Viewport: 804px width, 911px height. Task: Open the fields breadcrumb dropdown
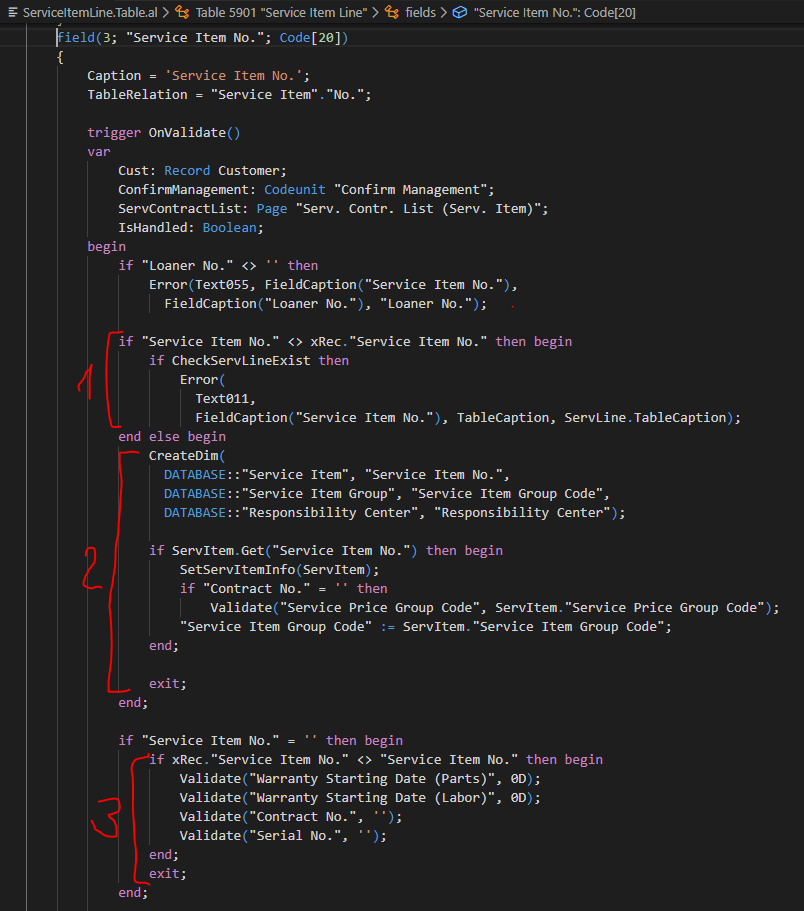point(422,12)
